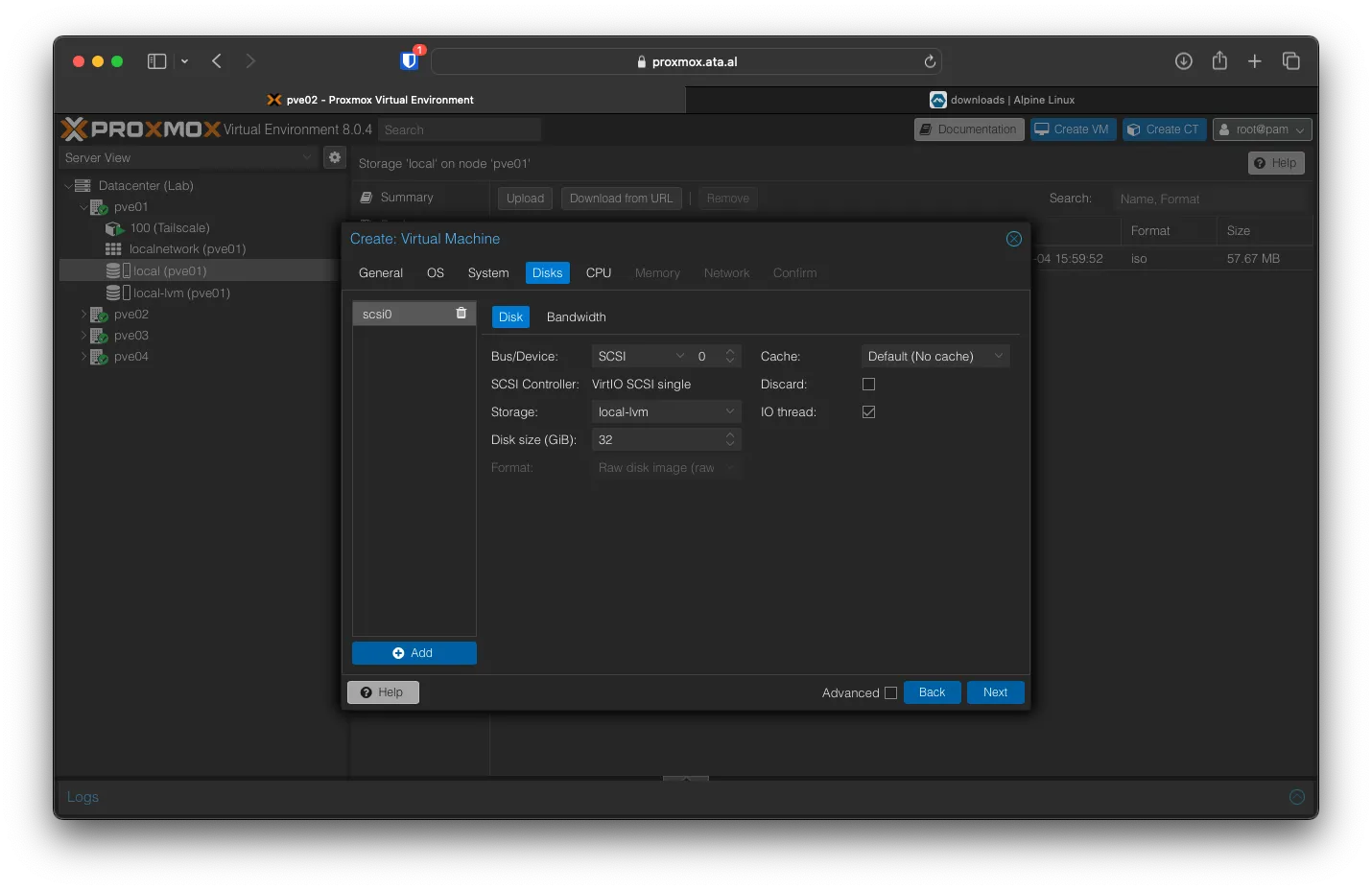Click the Disk size input field
Image resolution: width=1372 pixels, height=890 pixels.
point(656,439)
